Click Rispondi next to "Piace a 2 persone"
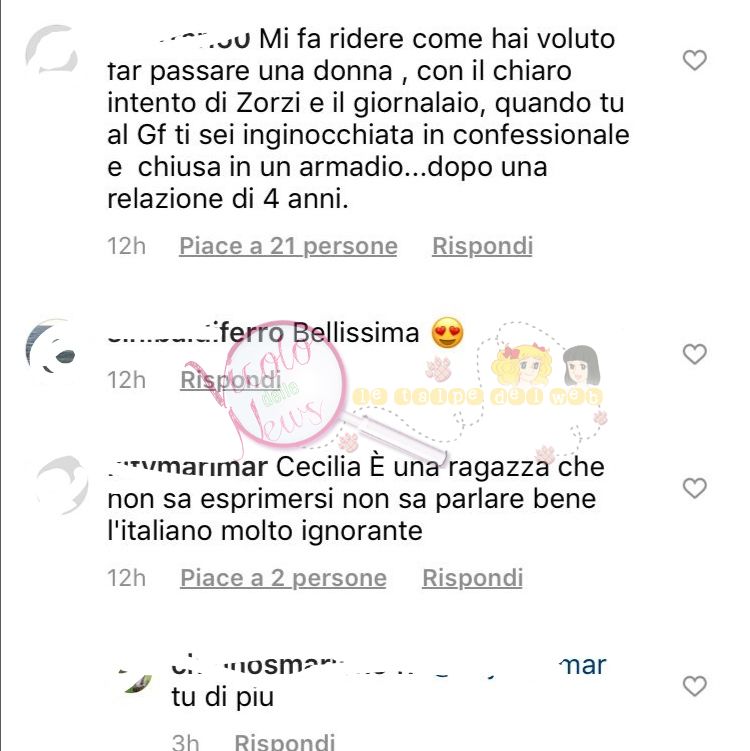The height and width of the screenshot is (751, 750). pyautogui.click(x=472, y=578)
